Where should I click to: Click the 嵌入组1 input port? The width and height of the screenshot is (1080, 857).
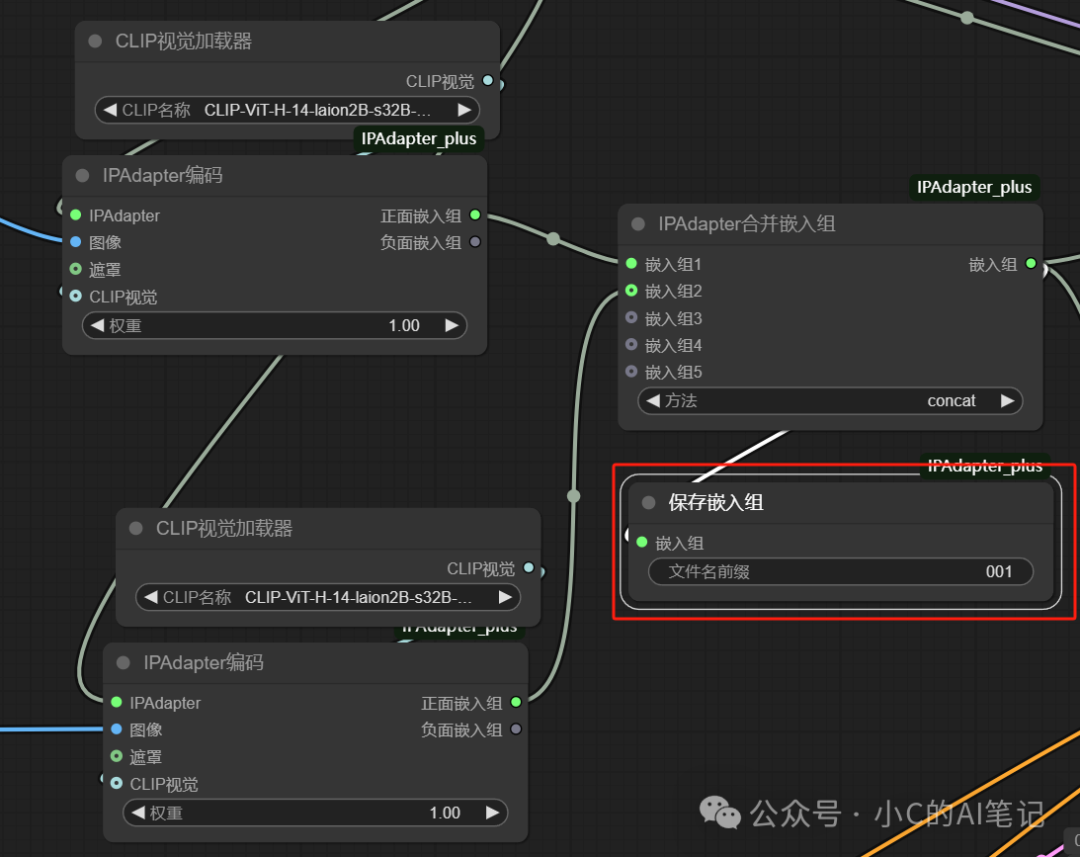tap(631, 263)
